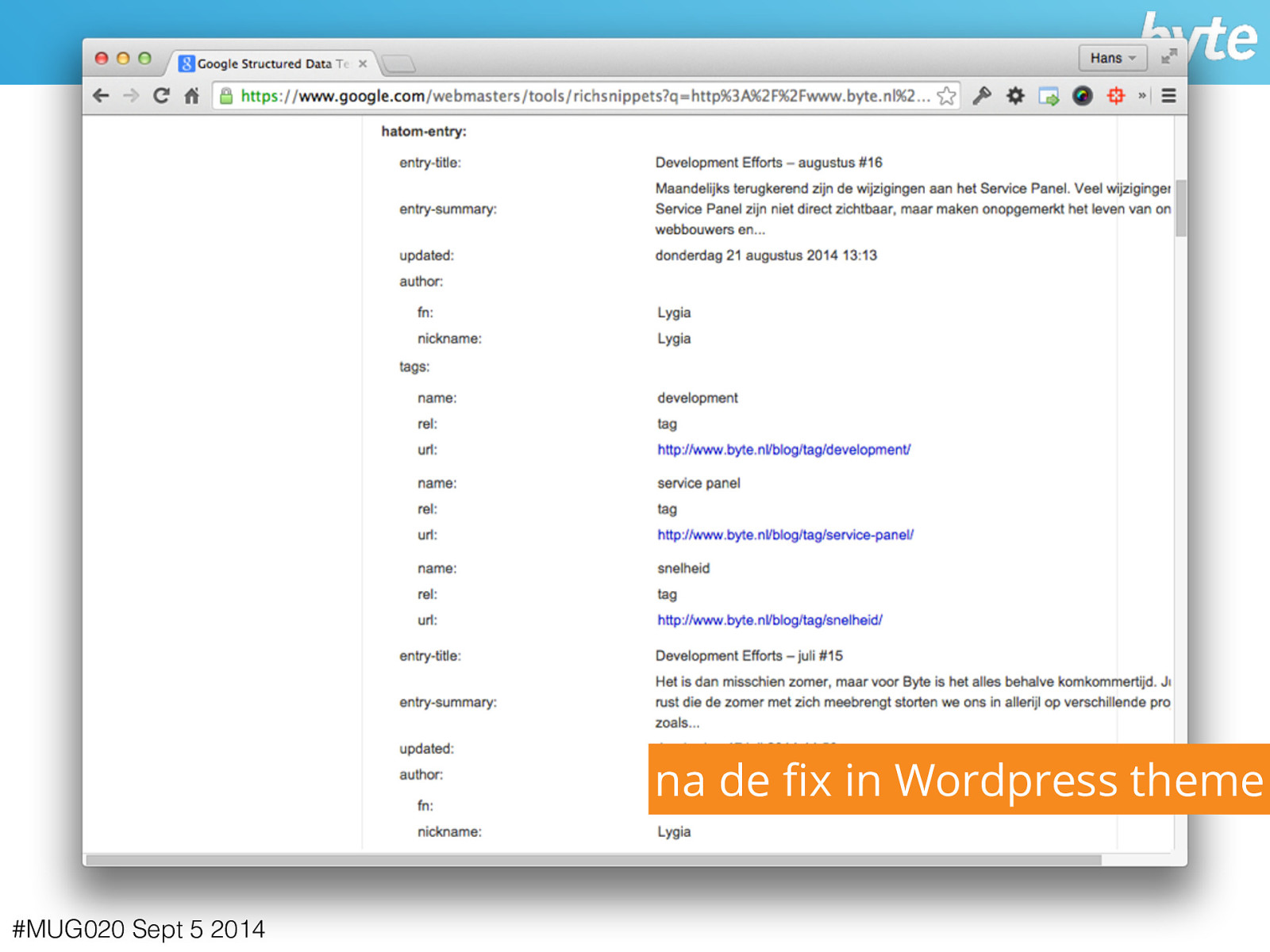The image size is (1270, 952).
Task: Select title 'Development Efforts – augustus #16'
Action: (768, 163)
